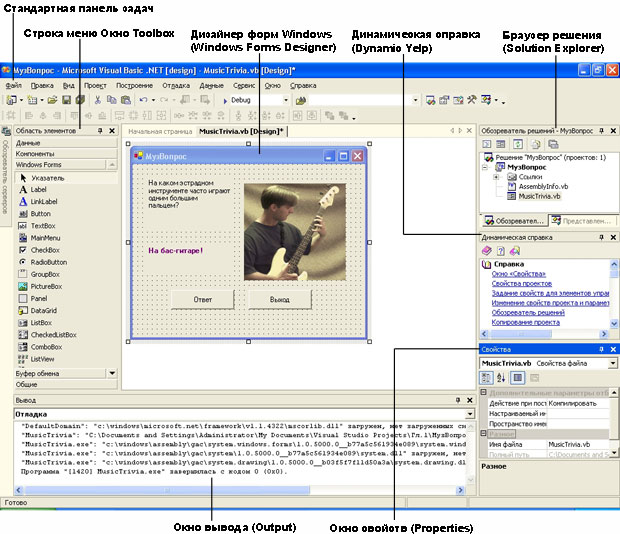Expand the Ссылки tree node
The image size is (620, 534).
click(x=495, y=177)
